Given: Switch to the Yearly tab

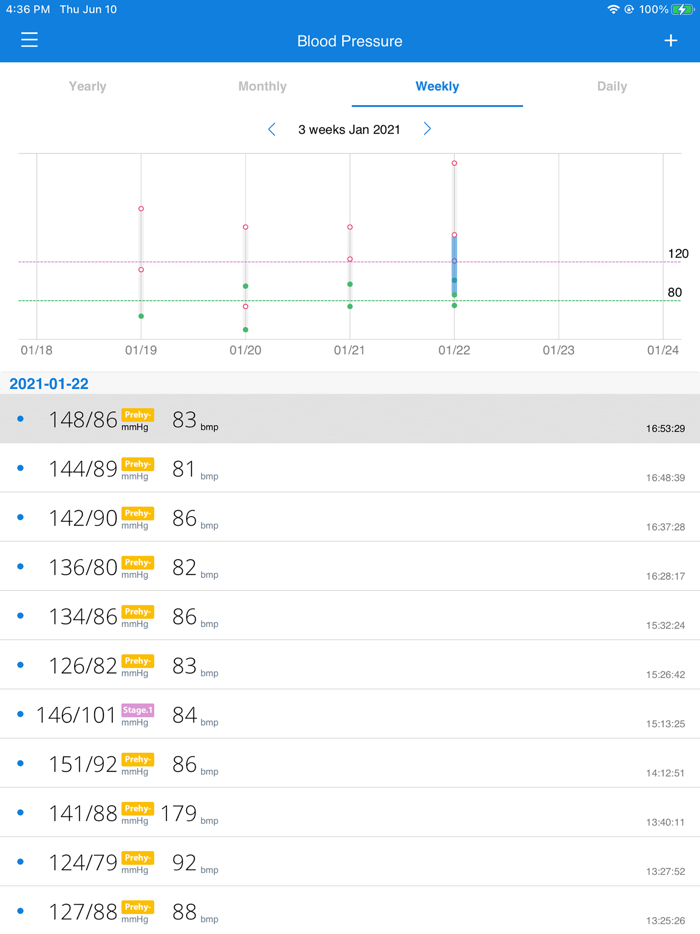Looking at the screenshot, I should [x=88, y=86].
